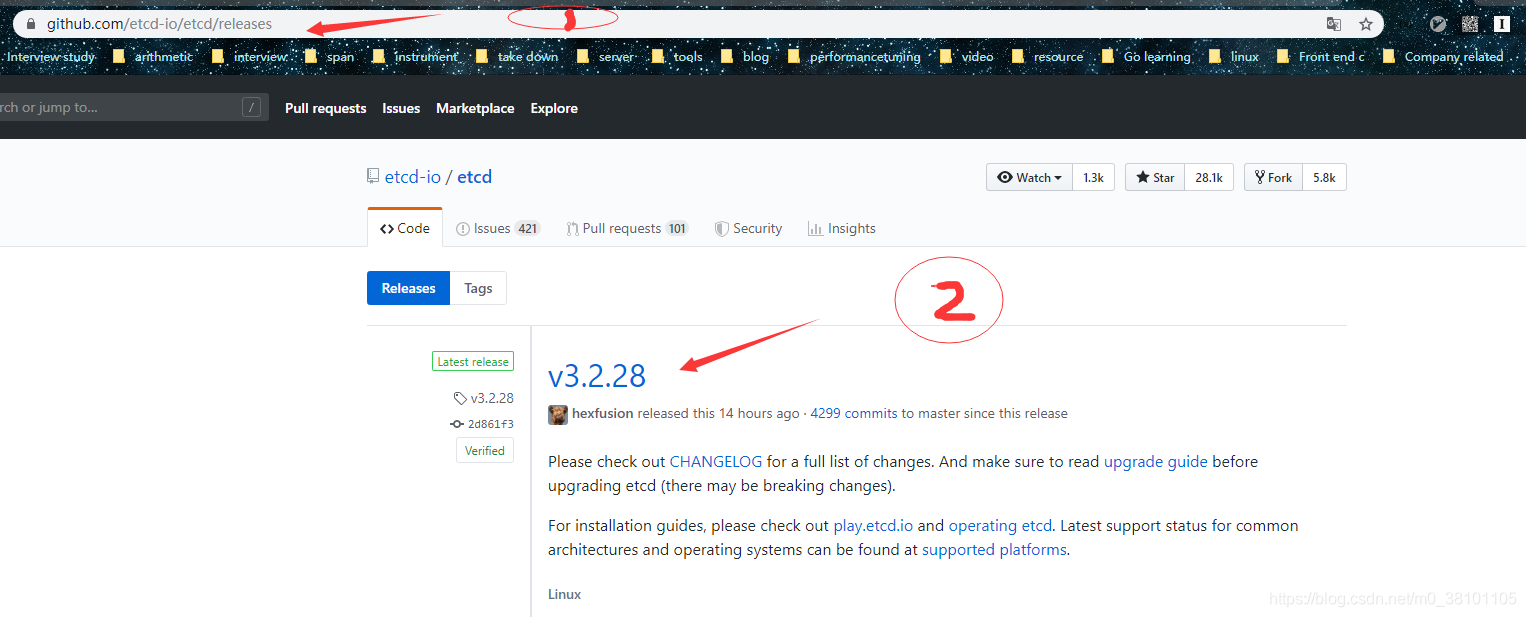Image resolution: width=1526 pixels, height=617 pixels.
Task: Open the etcd repository name link
Action: click(475, 177)
